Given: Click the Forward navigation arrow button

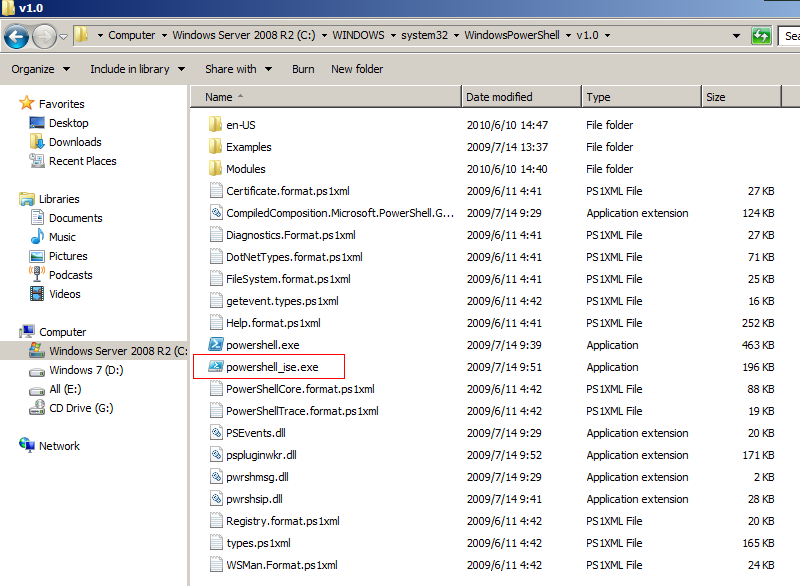Looking at the screenshot, I should click(44, 36).
